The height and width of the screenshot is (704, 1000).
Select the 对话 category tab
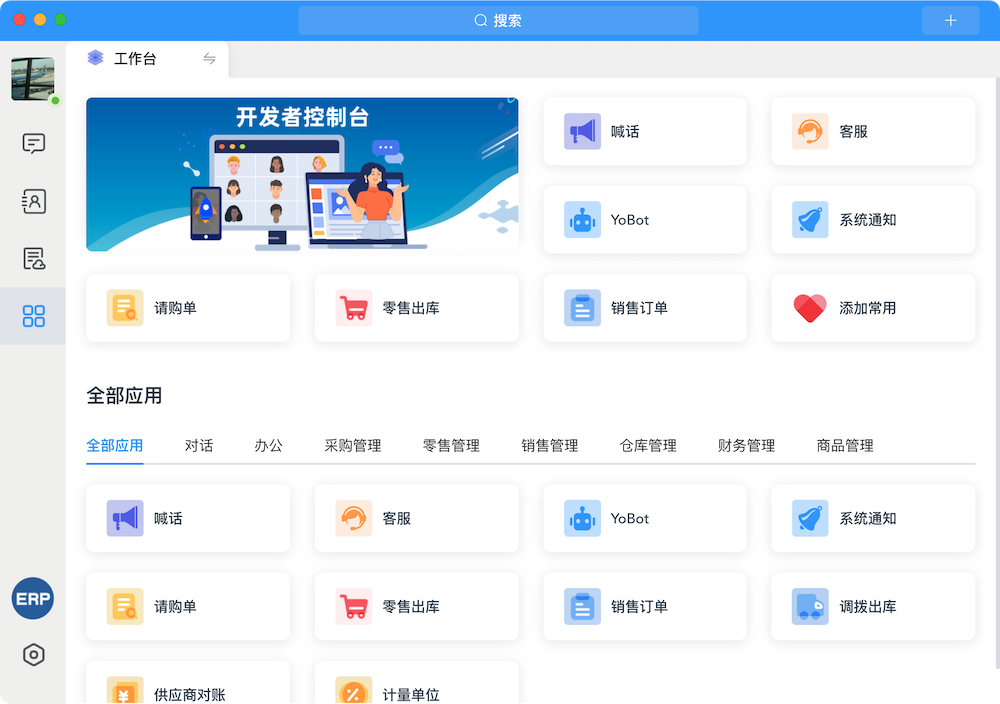click(199, 446)
